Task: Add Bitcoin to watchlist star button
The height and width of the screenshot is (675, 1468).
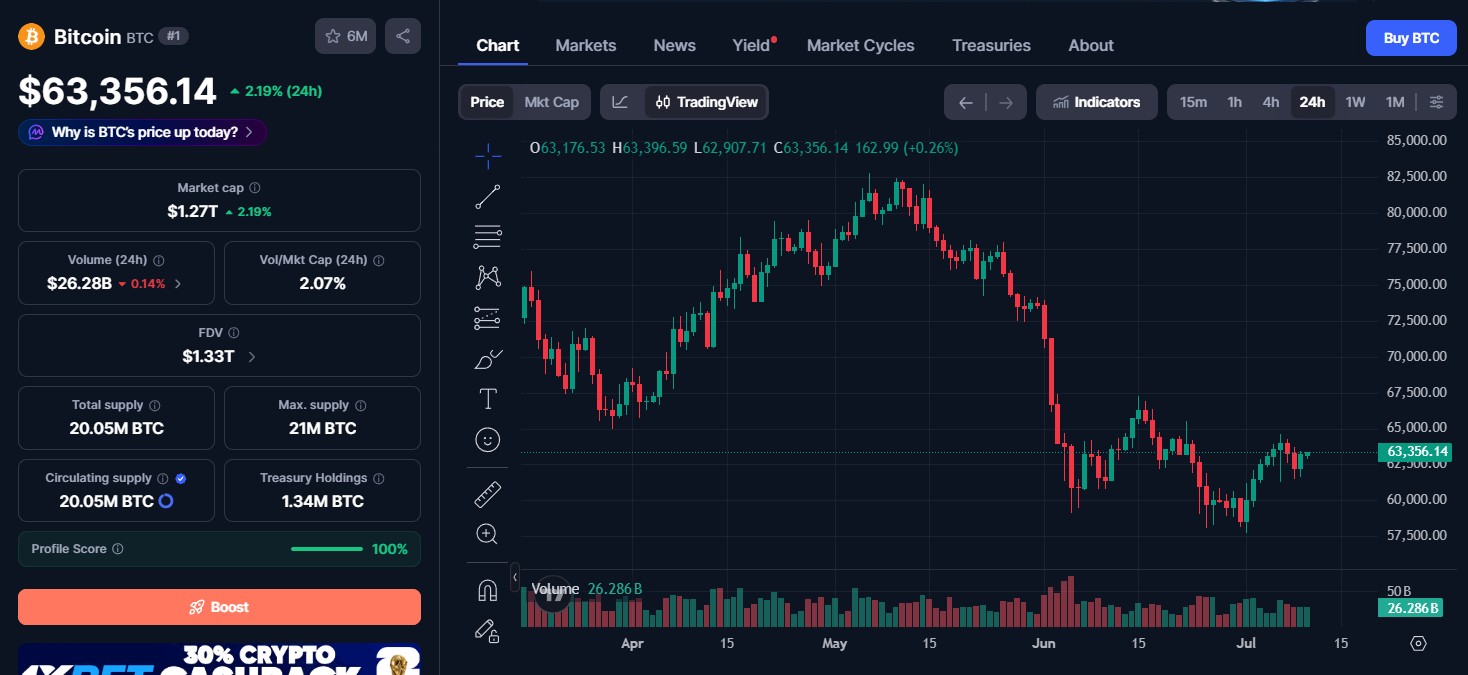Action: pyautogui.click(x=346, y=36)
